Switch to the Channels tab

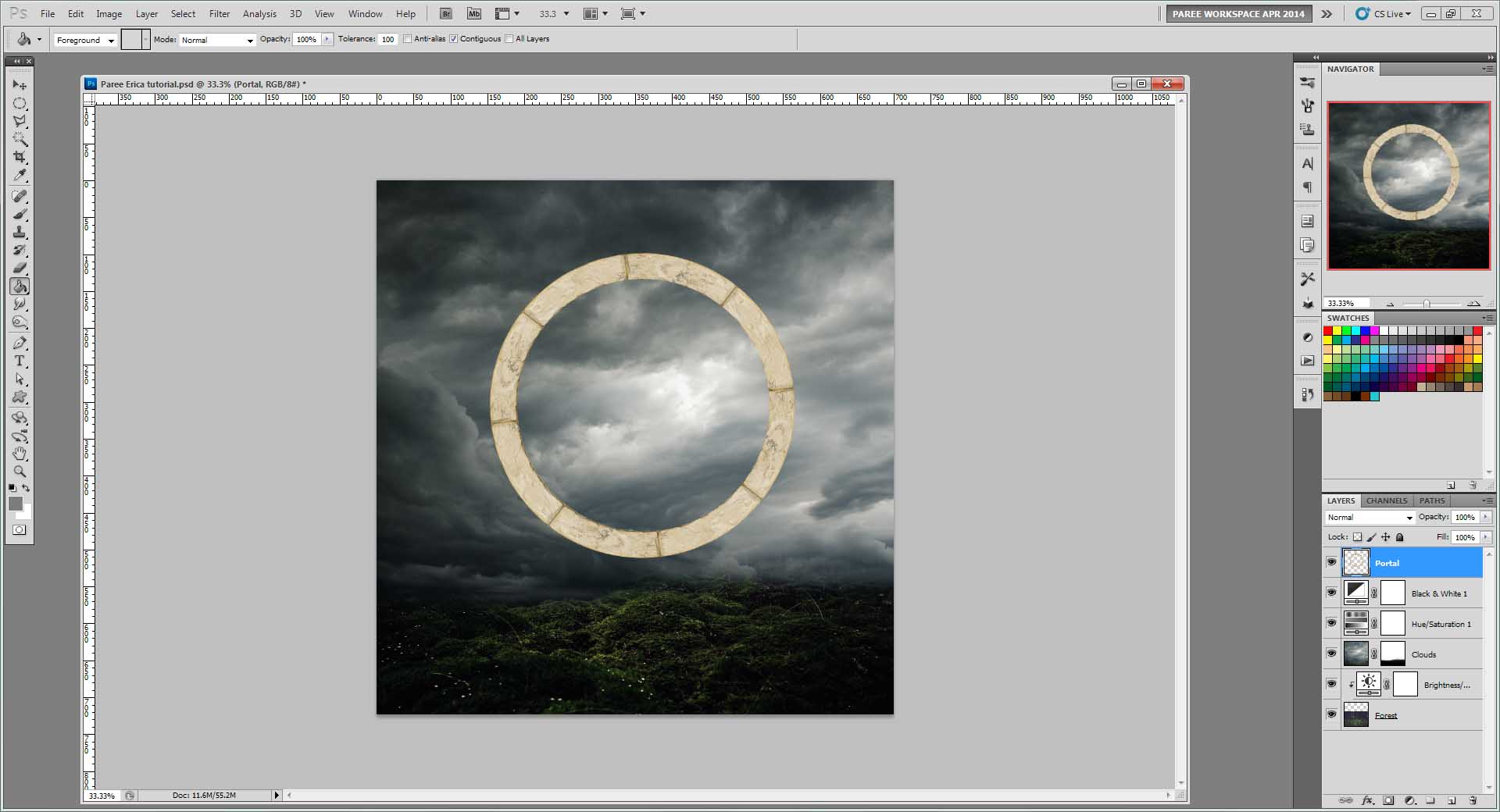click(1386, 500)
